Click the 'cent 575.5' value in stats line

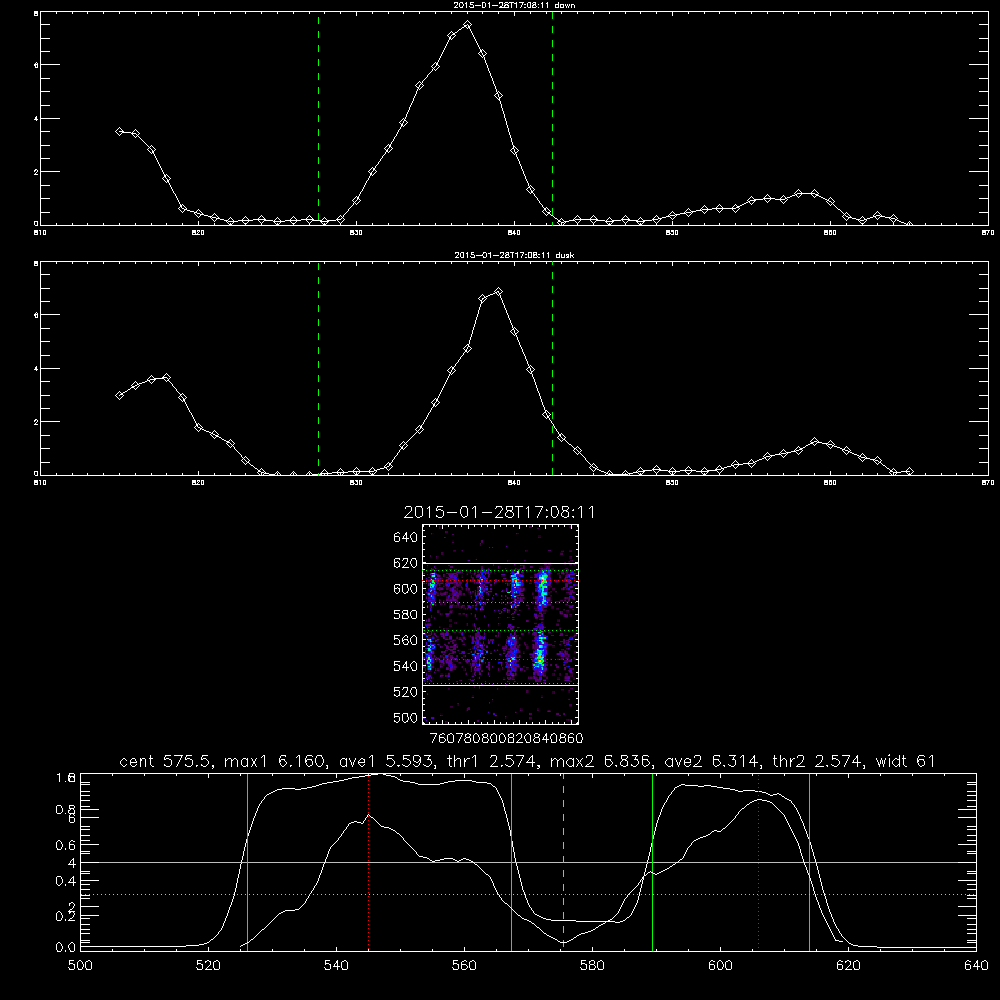point(166,761)
